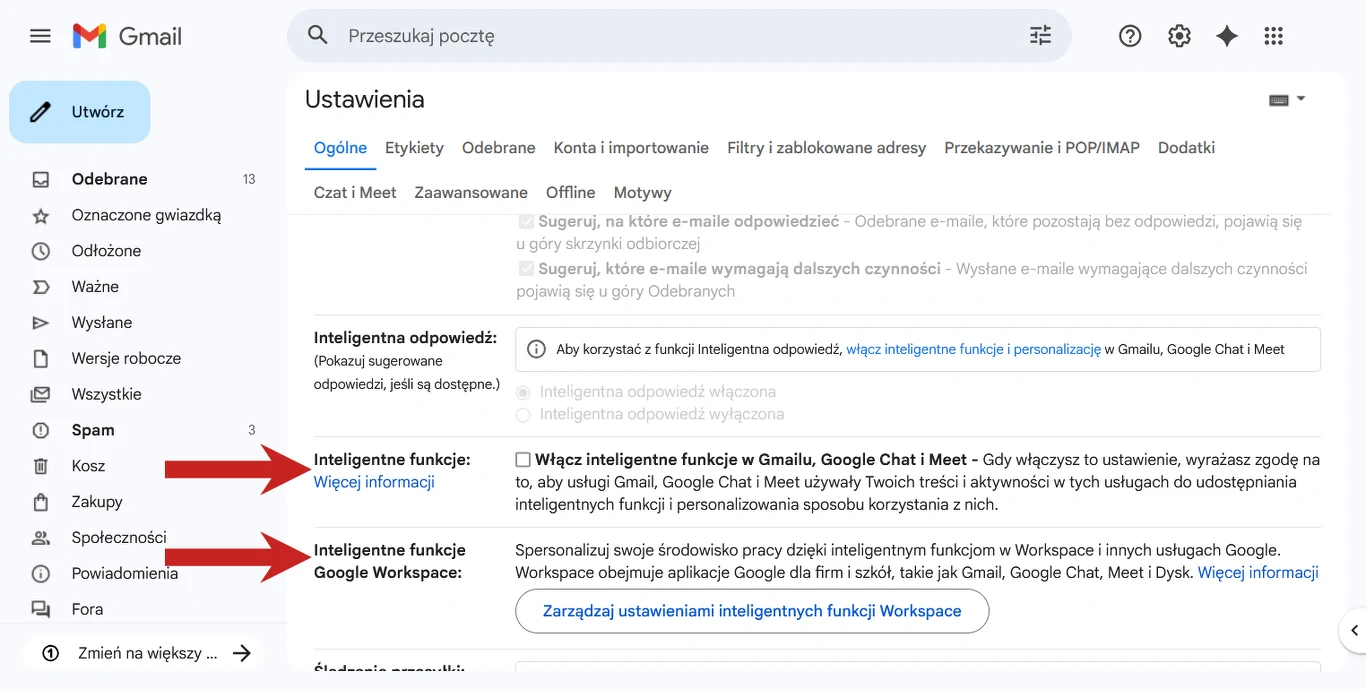Enable Włącz inteligentne funkcje checkbox
Viewport: 1366px width, 689px height.
(x=523, y=460)
